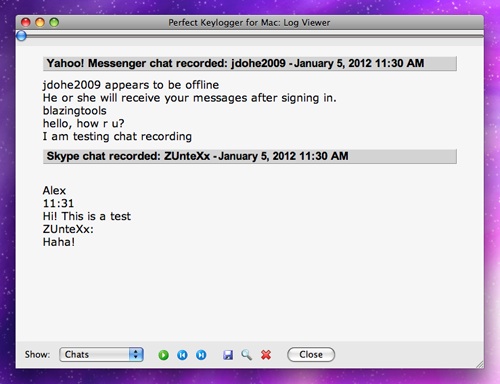500x384 pixels.
Task: Click the 'Haha!' message
Action: (x=59, y=242)
